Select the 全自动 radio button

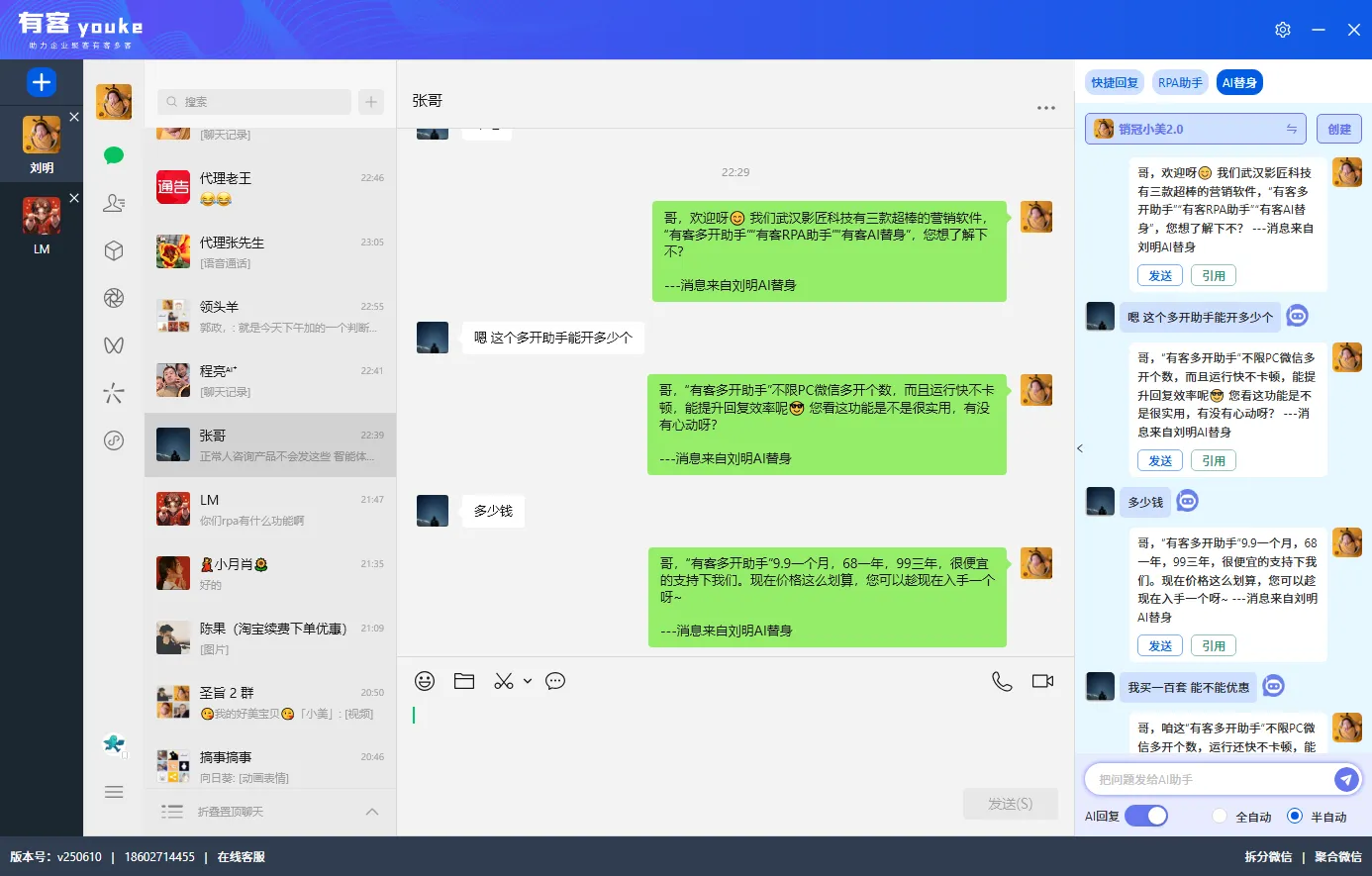coord(1218,816)
